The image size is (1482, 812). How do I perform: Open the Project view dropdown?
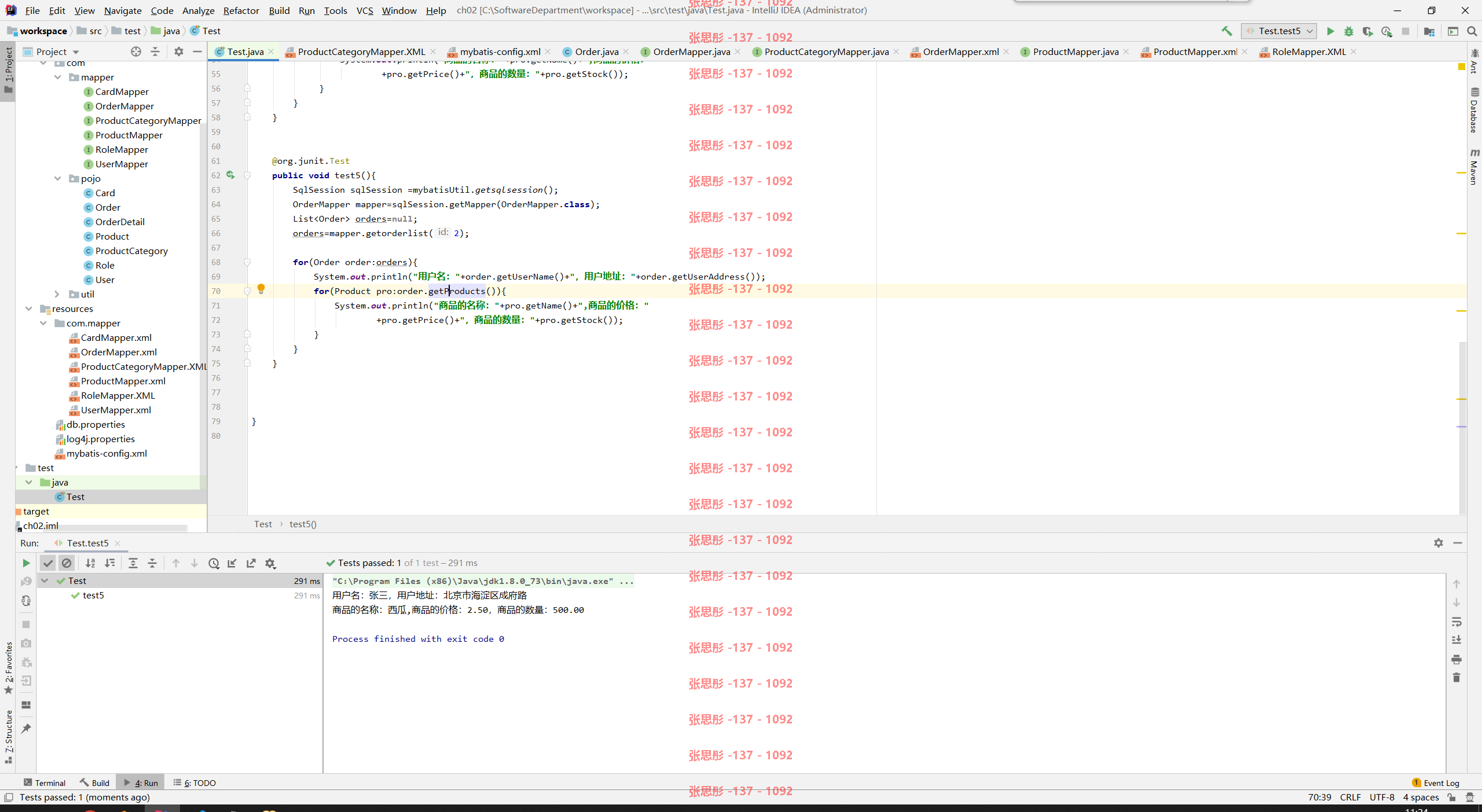pyautogui.click(x=52, y=52)
